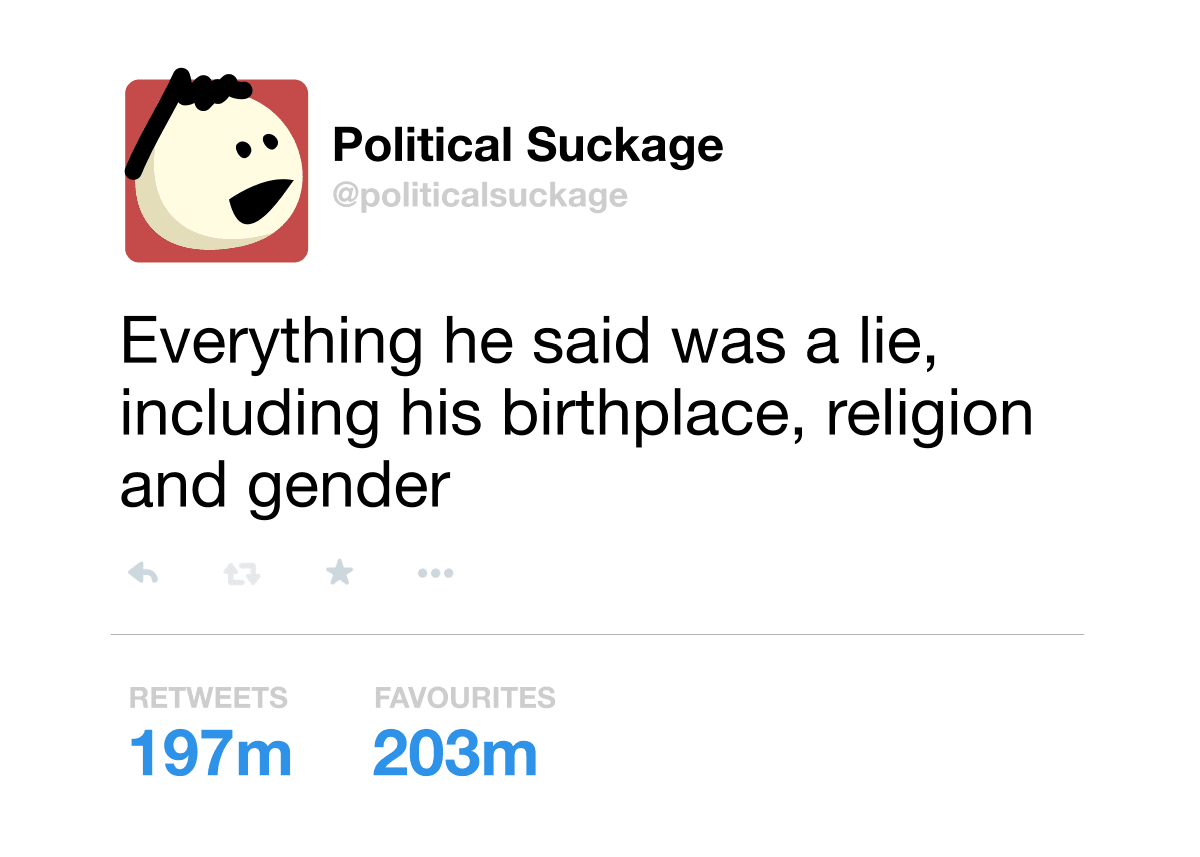The height and width of the screenshot is (857, 1200).
Task: Open the 203m favourites count
Action: (455, 755)
